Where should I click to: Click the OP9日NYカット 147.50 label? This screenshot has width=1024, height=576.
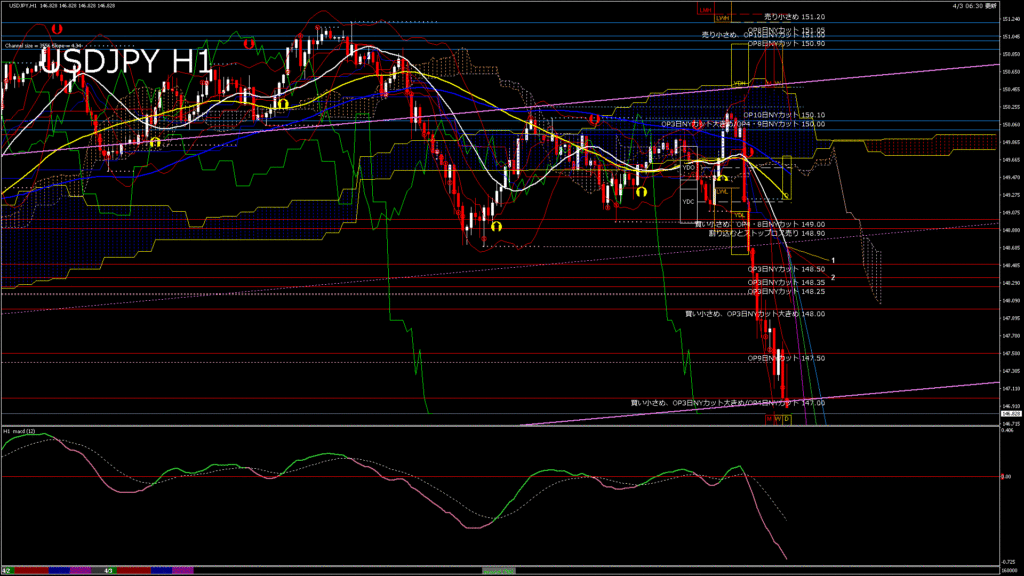[x=786, y=359]
